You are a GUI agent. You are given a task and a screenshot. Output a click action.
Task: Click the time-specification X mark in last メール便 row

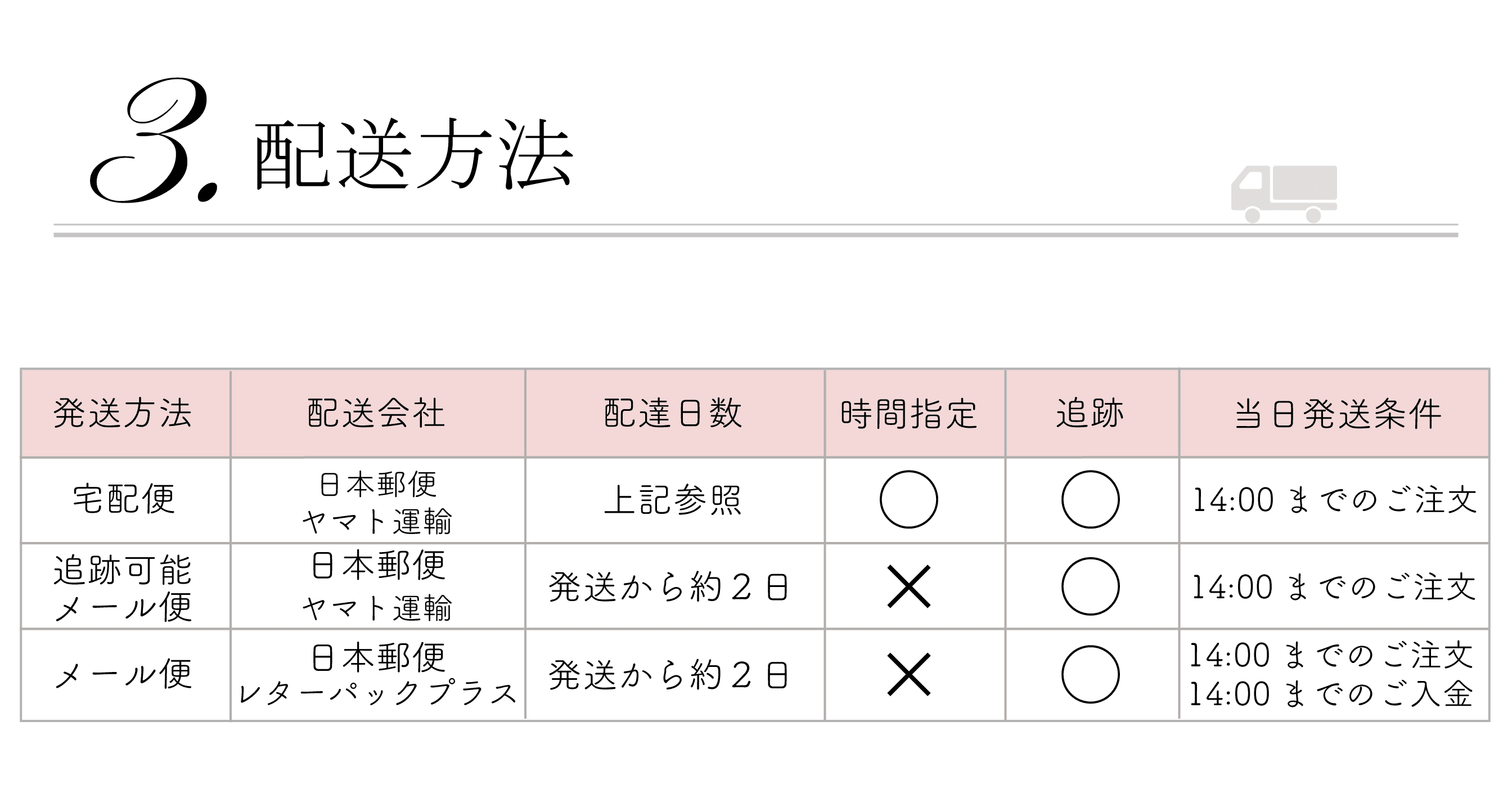point(908,674)
